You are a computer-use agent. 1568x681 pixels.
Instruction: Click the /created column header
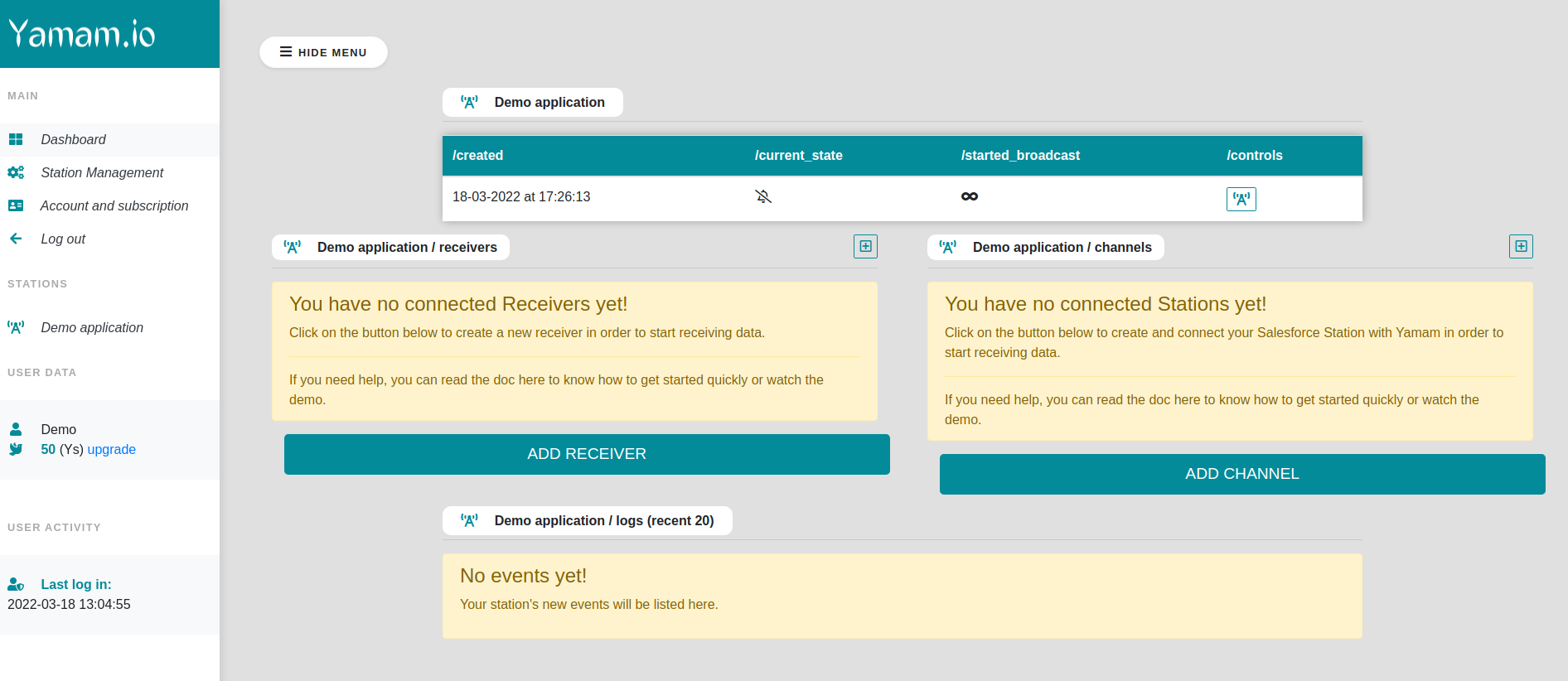click(477, 155)
